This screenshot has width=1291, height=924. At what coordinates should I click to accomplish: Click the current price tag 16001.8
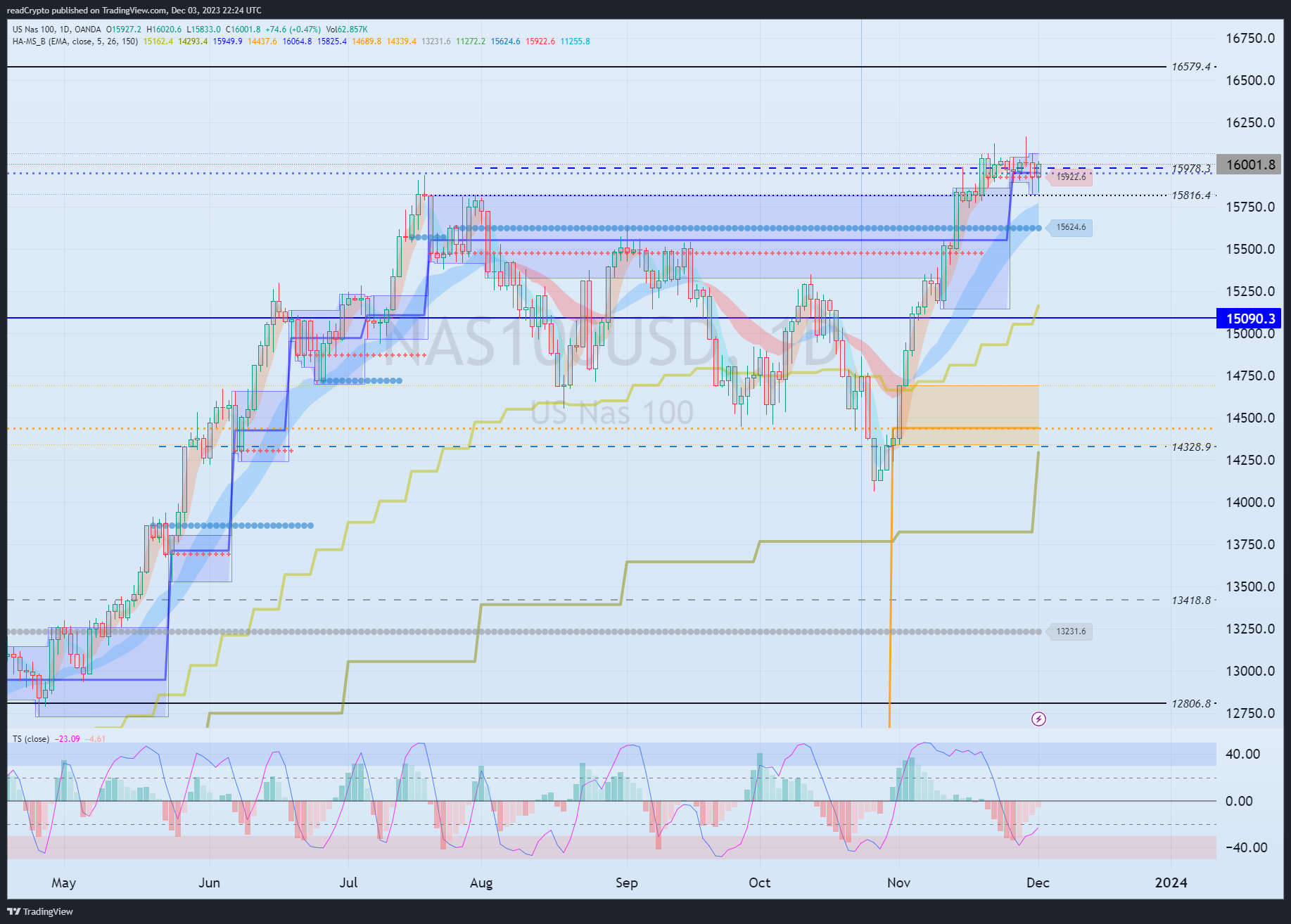[1249, 165]
